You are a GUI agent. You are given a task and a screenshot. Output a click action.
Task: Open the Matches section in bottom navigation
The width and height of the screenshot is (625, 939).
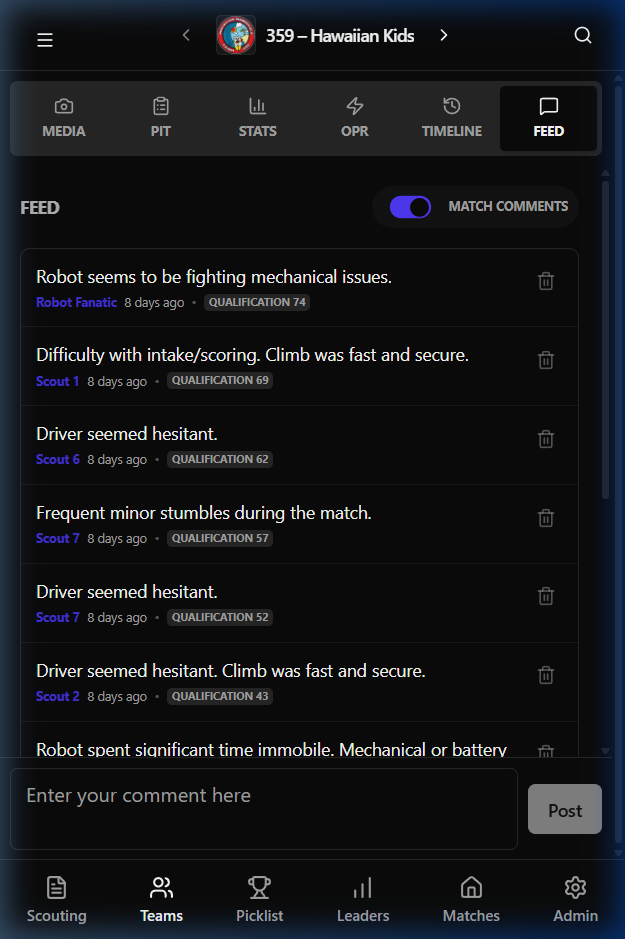click(x=471, y=888)
